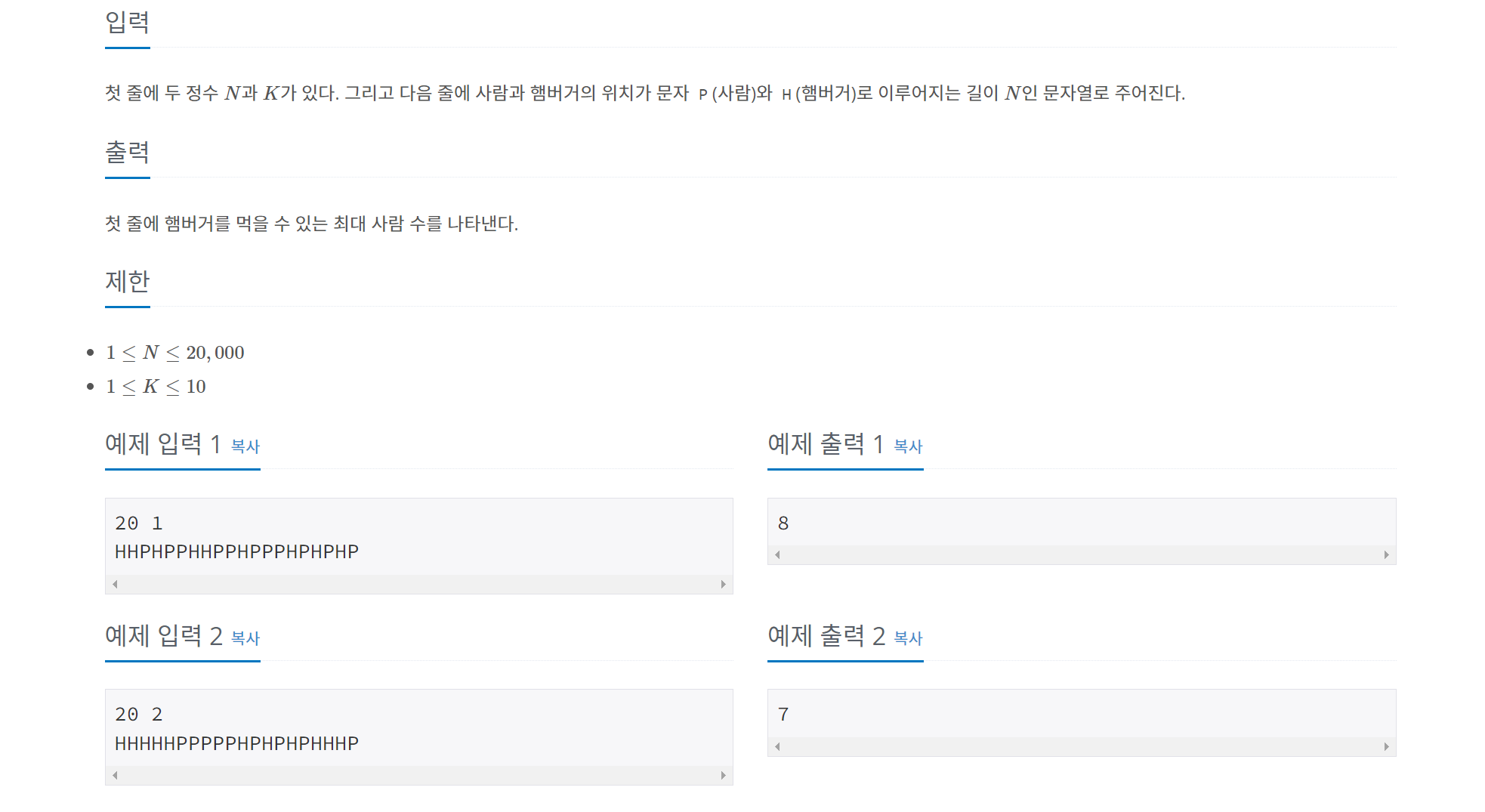Click 복사 next to 예제 출력 2
Viewport: 1485px width, 812px height.
(908, 638)
